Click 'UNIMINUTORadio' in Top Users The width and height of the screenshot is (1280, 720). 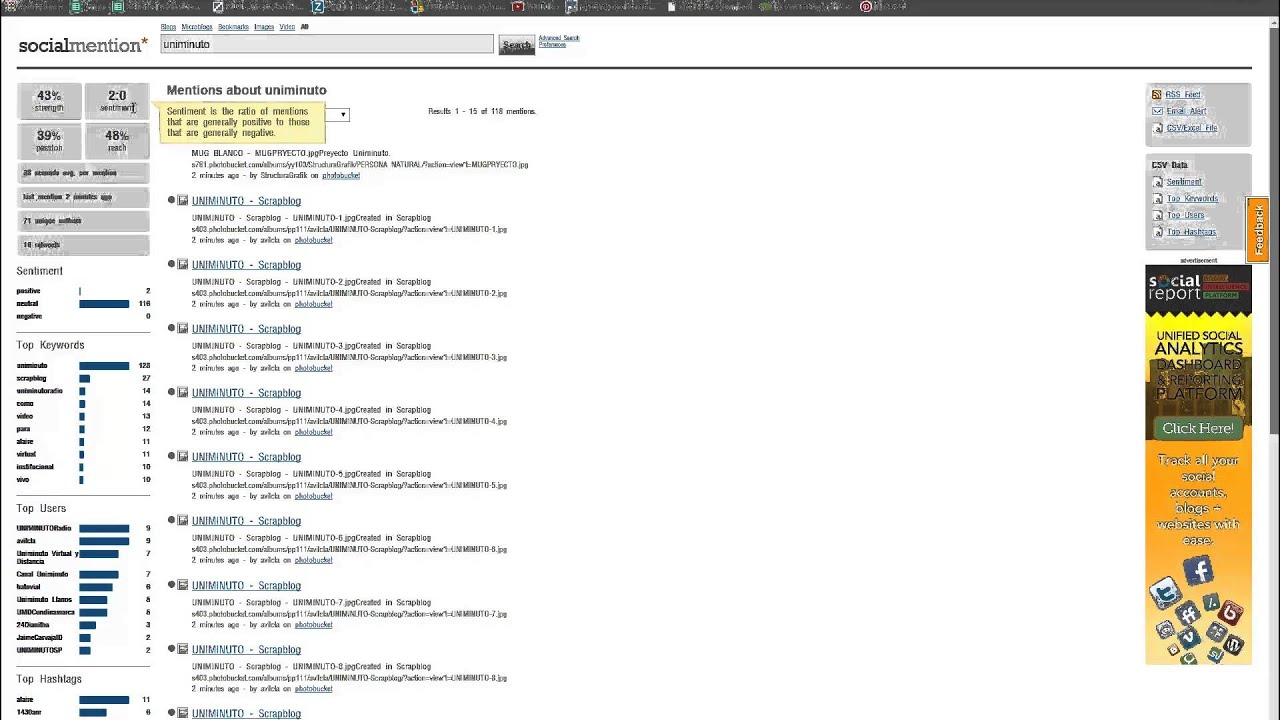[x=44, y=528]
